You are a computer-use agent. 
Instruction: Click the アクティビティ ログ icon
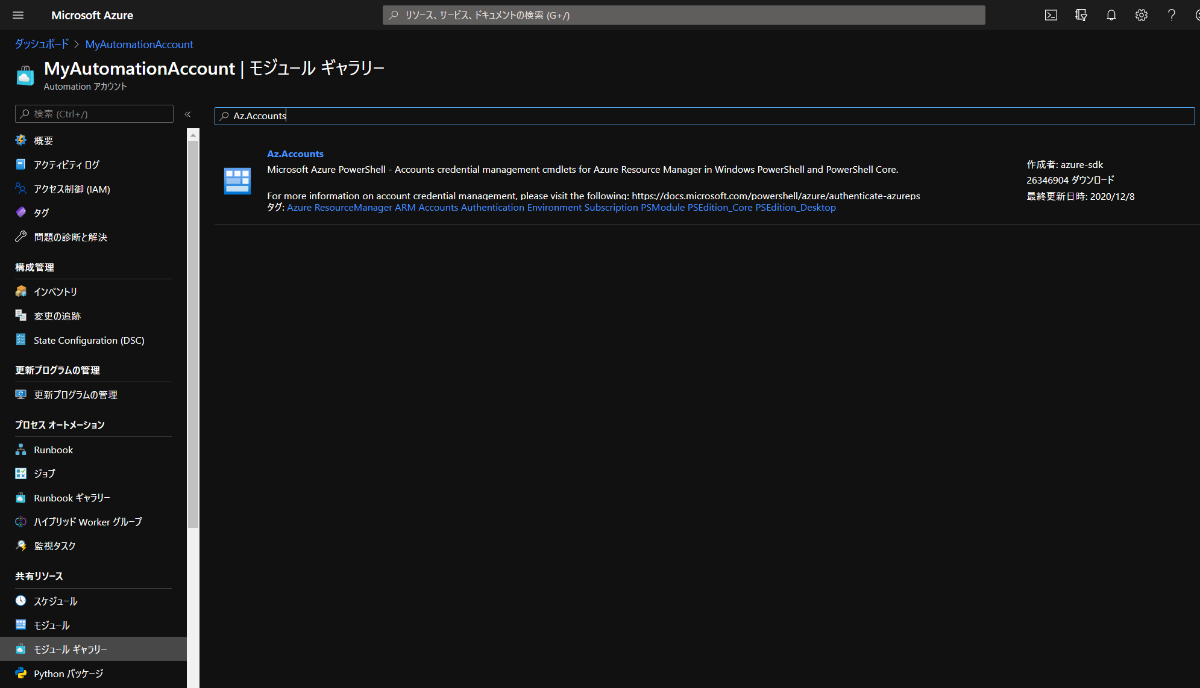(x=21, y=164)
